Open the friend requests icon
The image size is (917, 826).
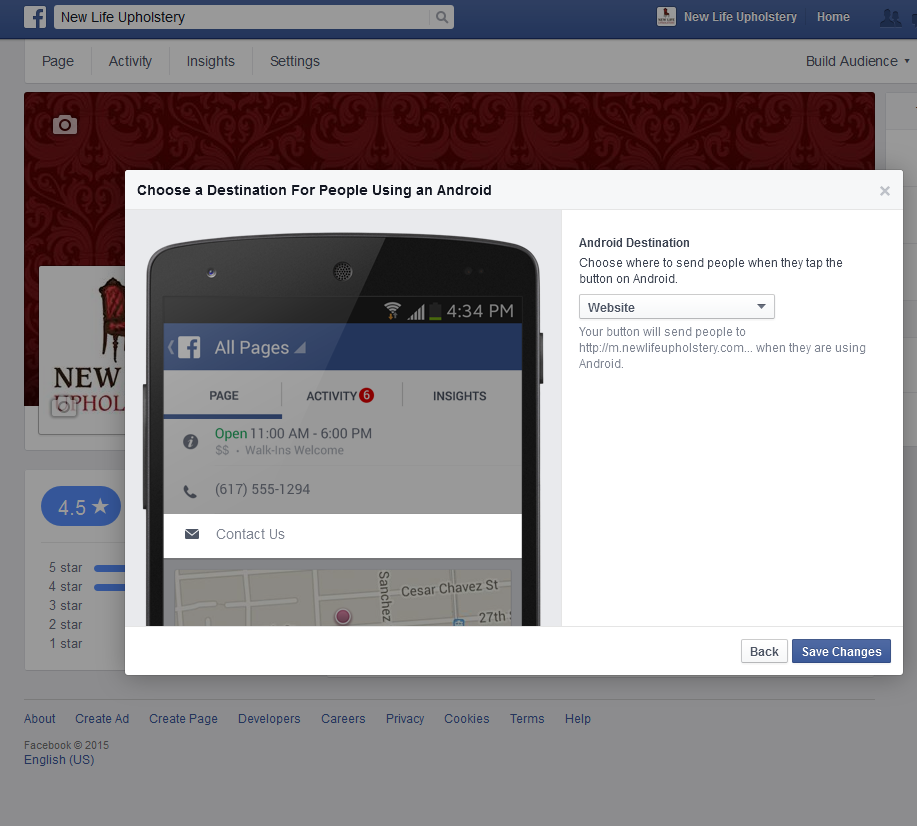point(890,18)
